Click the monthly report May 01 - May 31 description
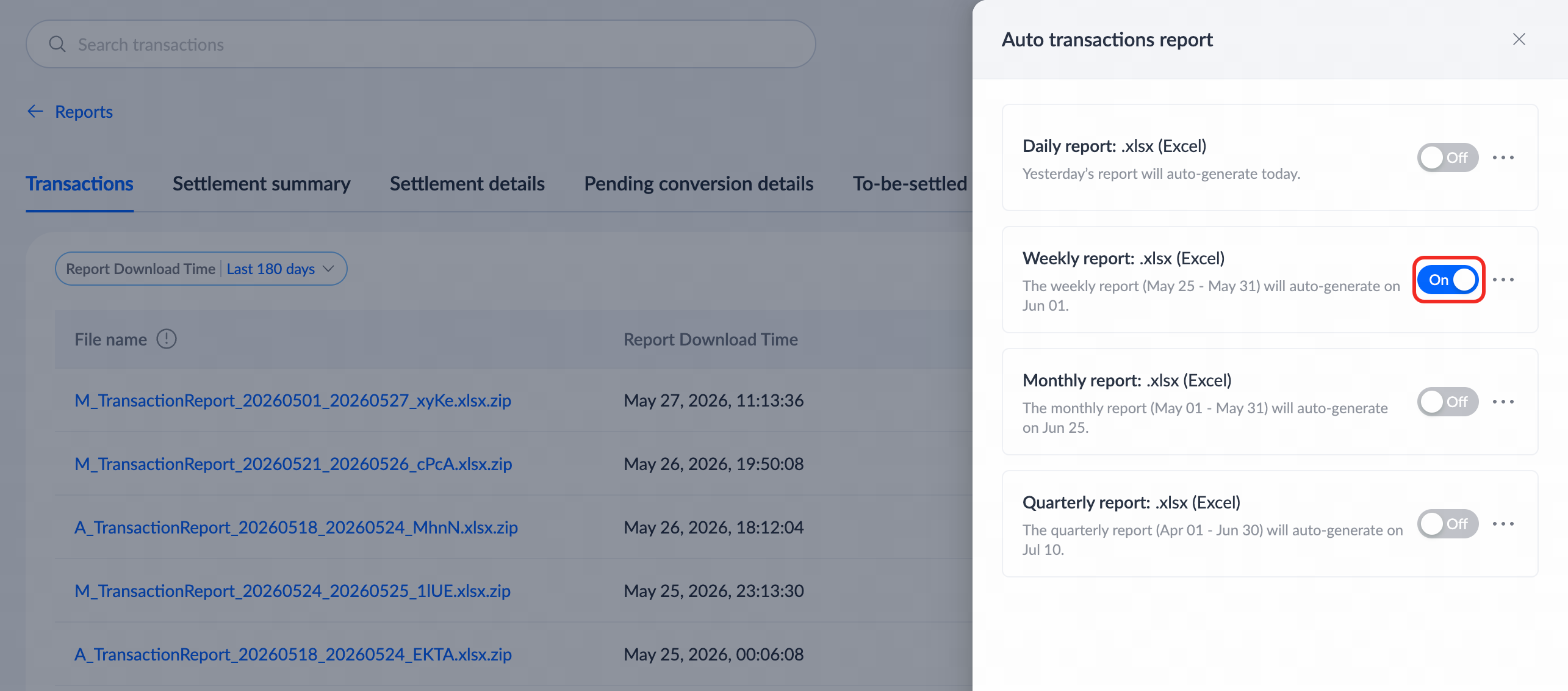Screen dimensions: 1568x691 1206,418
